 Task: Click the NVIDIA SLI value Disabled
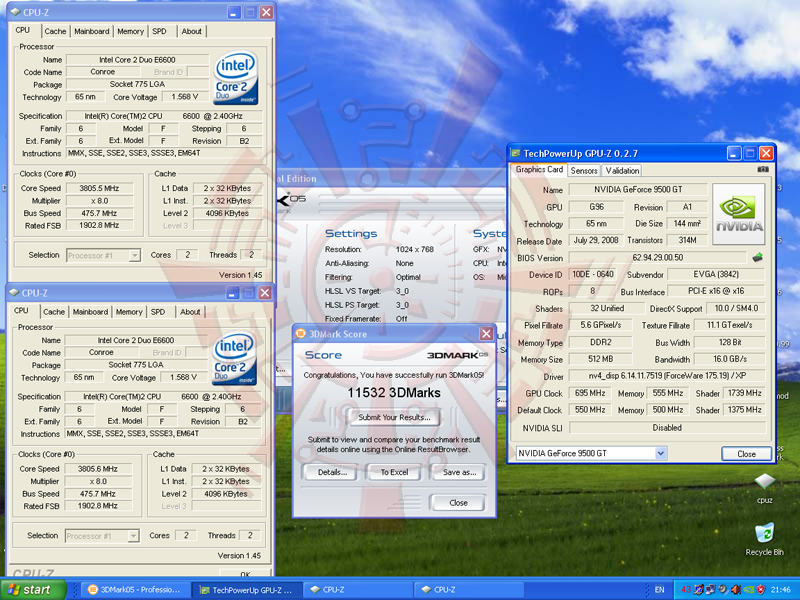[667, 428]
